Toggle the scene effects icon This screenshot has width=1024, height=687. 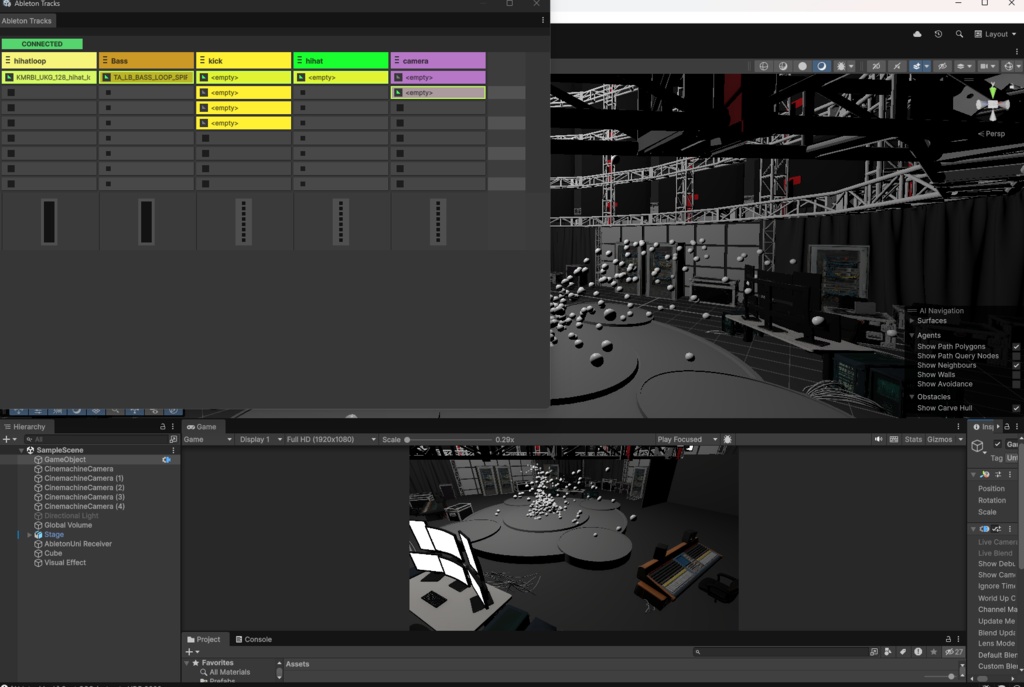tap(916, 66)
